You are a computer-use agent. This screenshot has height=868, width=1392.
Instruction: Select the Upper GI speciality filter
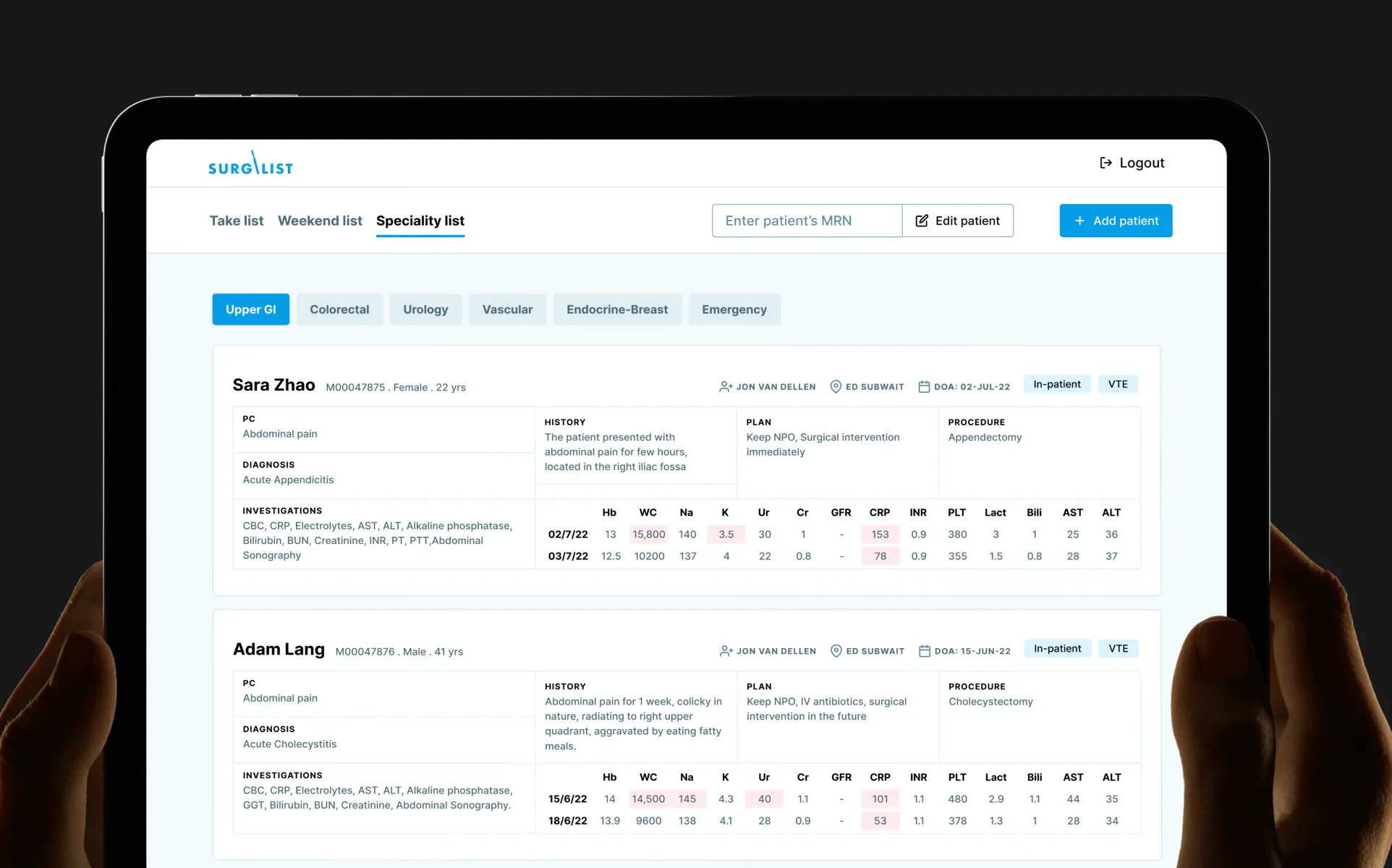pos(251,310)
